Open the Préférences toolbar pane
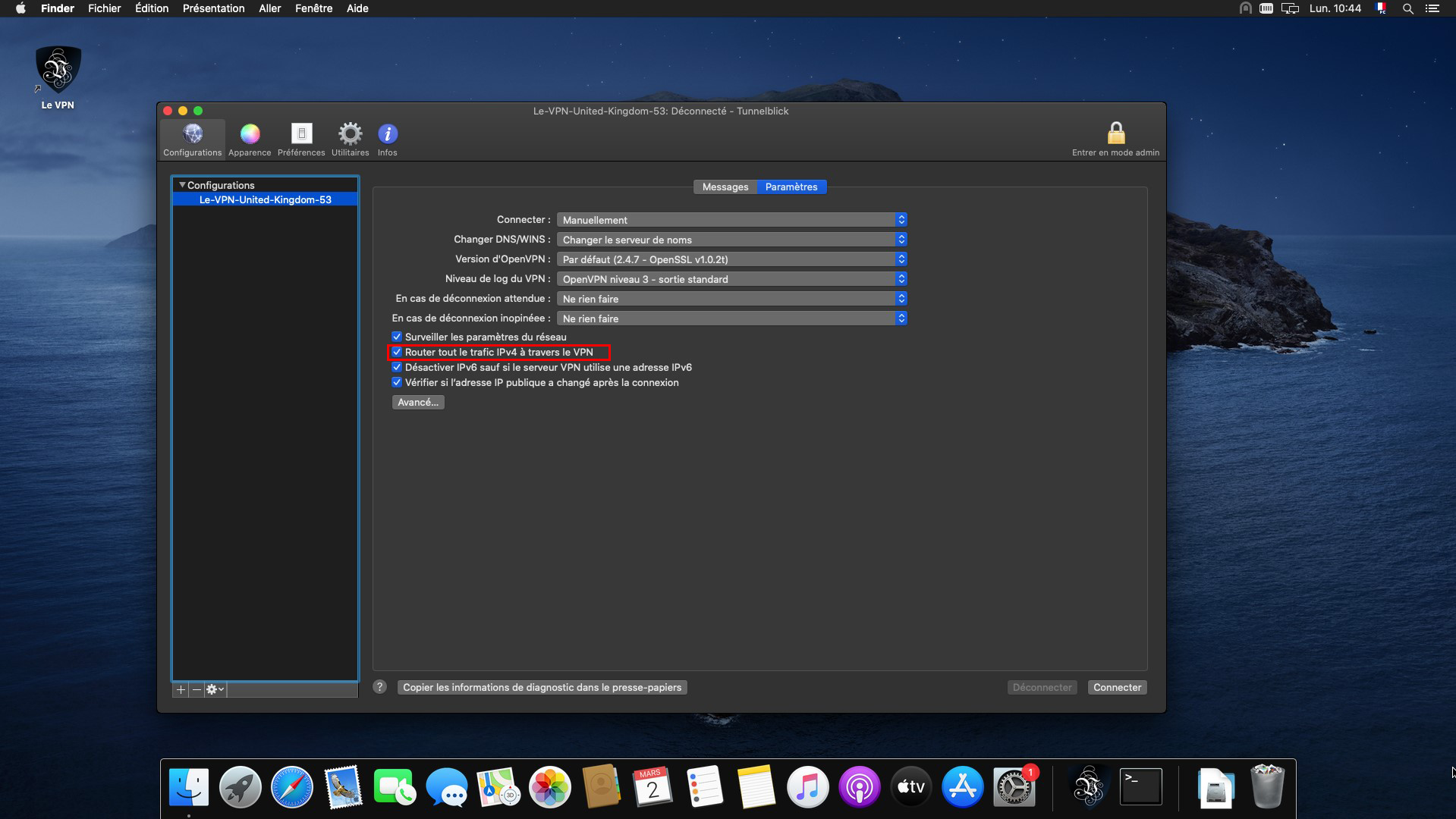This screenshot has height=819, width=1456. 301,140
